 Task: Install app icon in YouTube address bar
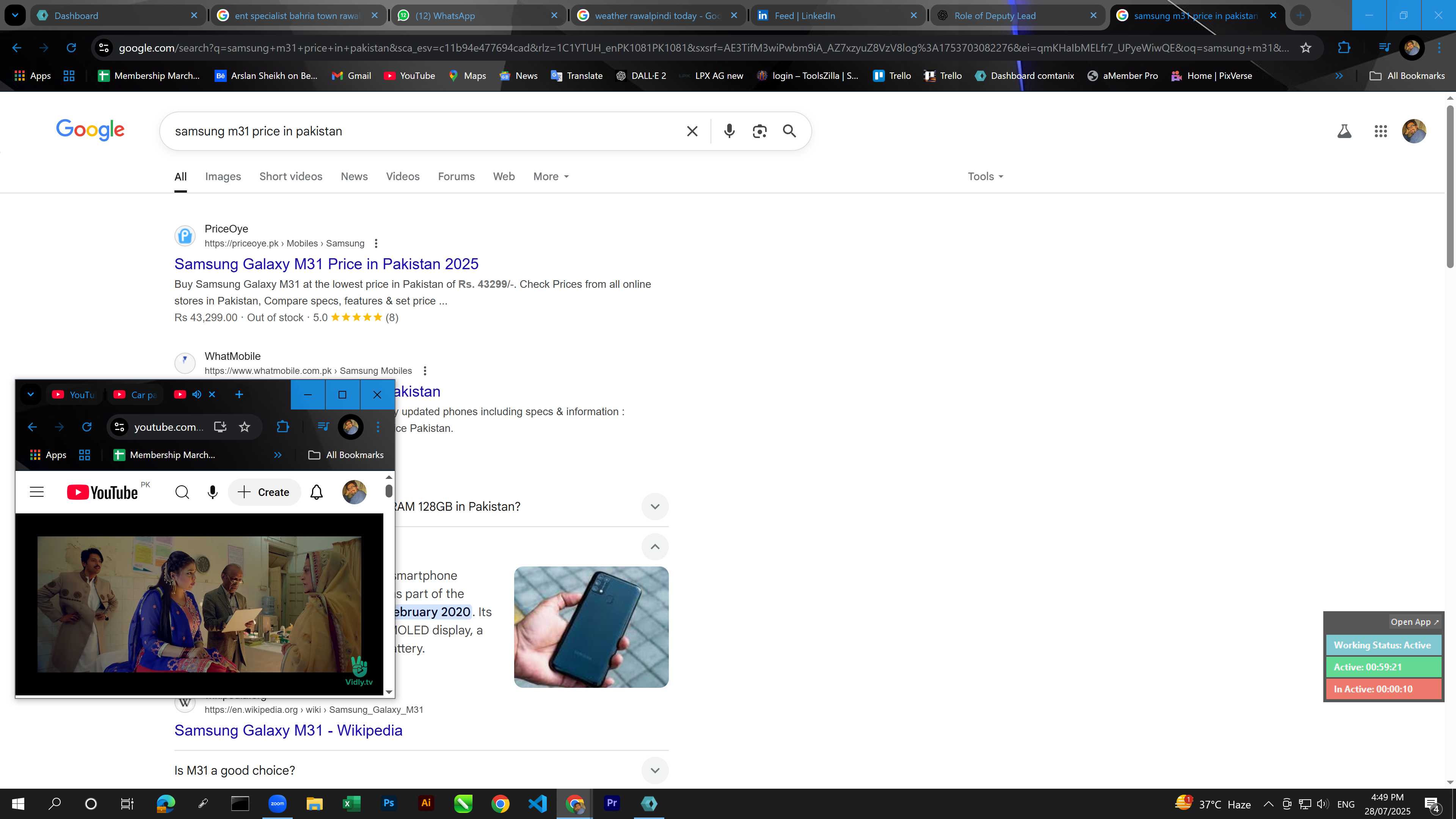(220, 427)
